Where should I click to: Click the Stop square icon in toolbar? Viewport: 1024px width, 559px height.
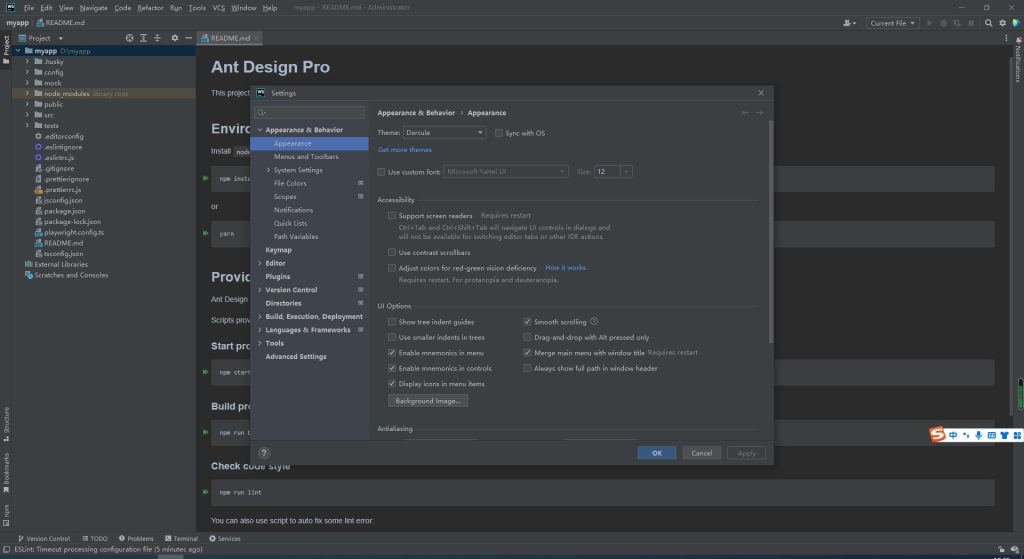tap(971, 23)
